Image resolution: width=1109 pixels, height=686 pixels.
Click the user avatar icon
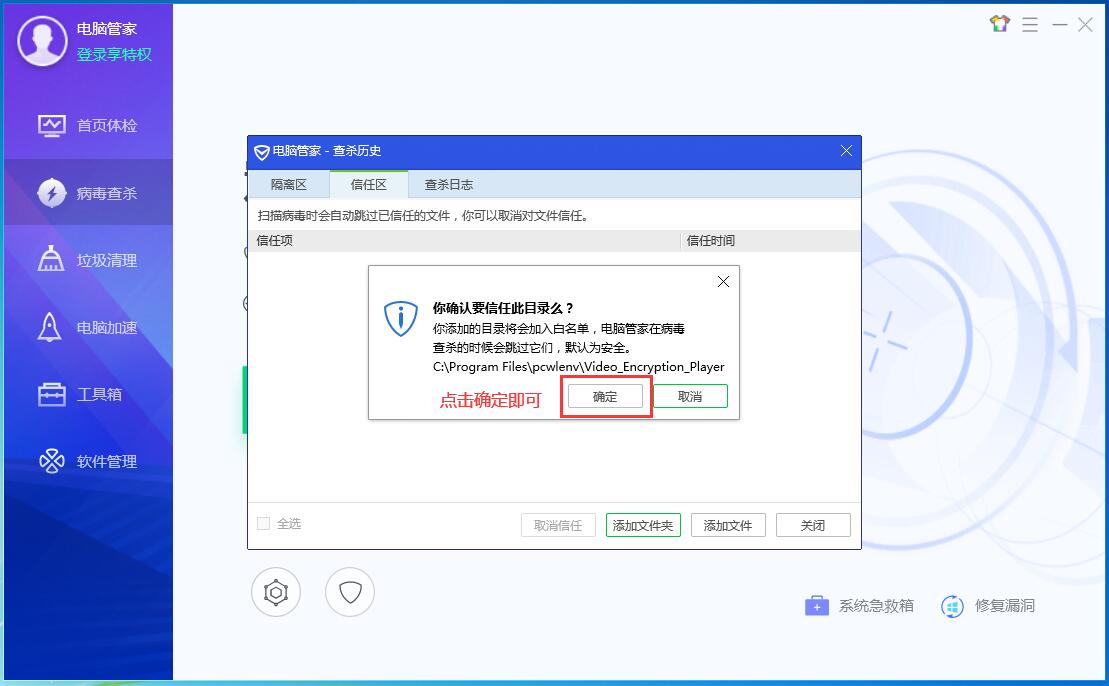(x=42, y=41)
